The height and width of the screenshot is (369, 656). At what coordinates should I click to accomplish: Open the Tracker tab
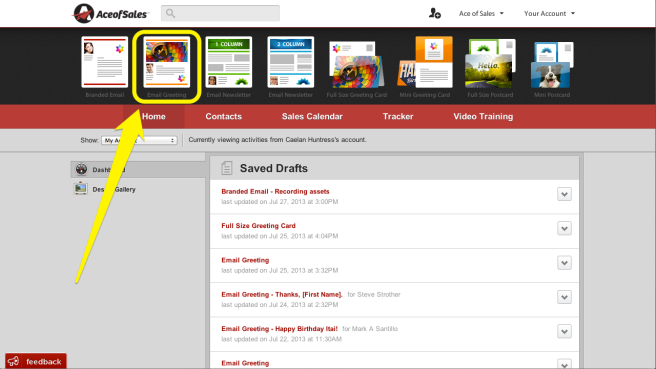click(398, 116)
